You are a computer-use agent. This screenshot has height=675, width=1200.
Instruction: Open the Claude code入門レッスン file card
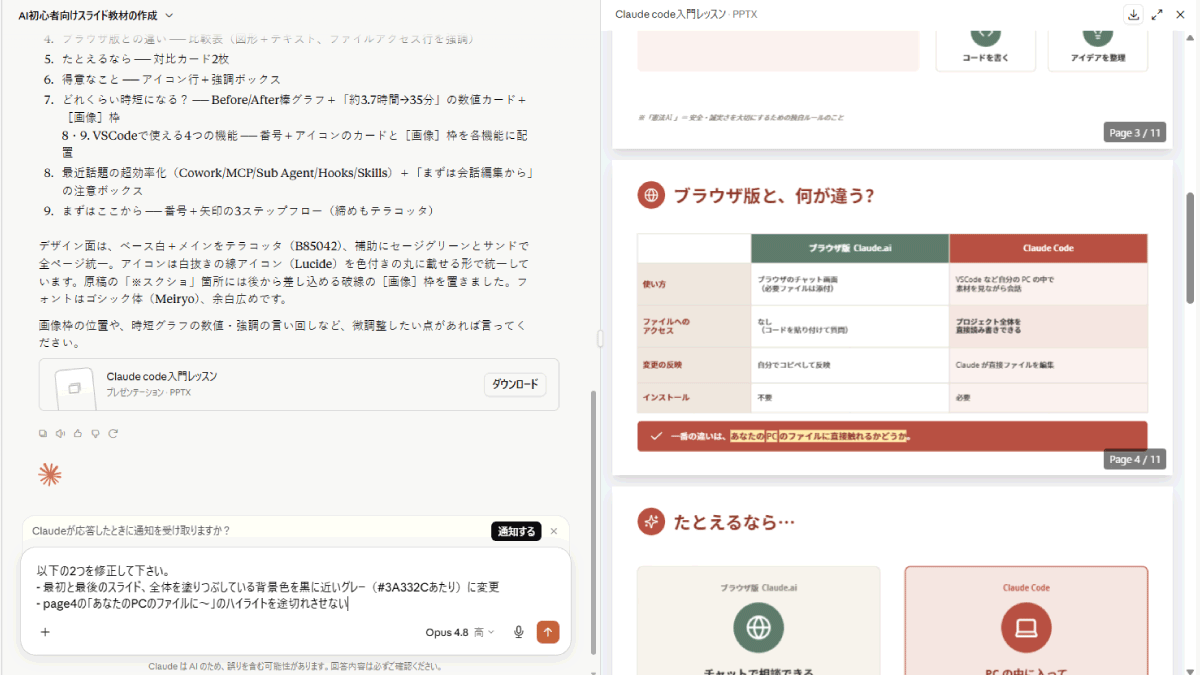299,385
